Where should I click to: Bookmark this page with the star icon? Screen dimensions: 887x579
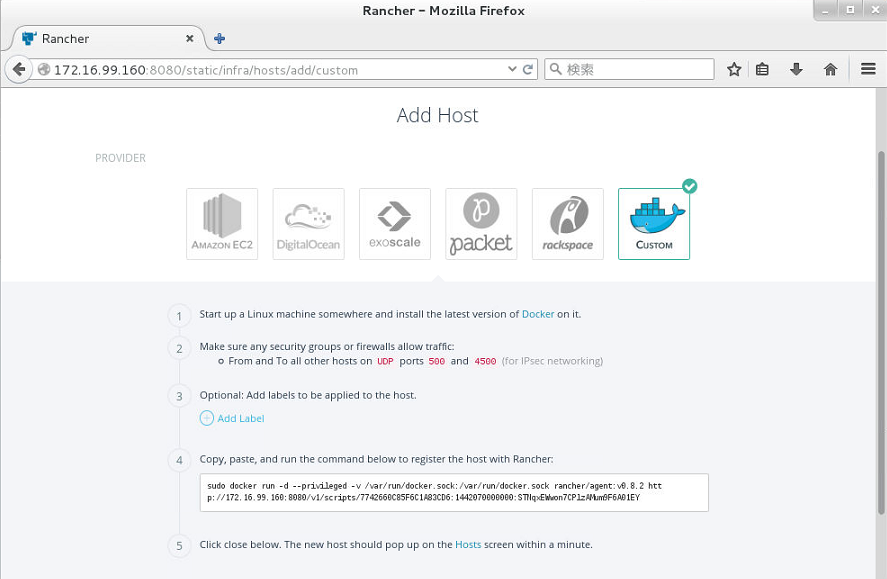point(734,69)
